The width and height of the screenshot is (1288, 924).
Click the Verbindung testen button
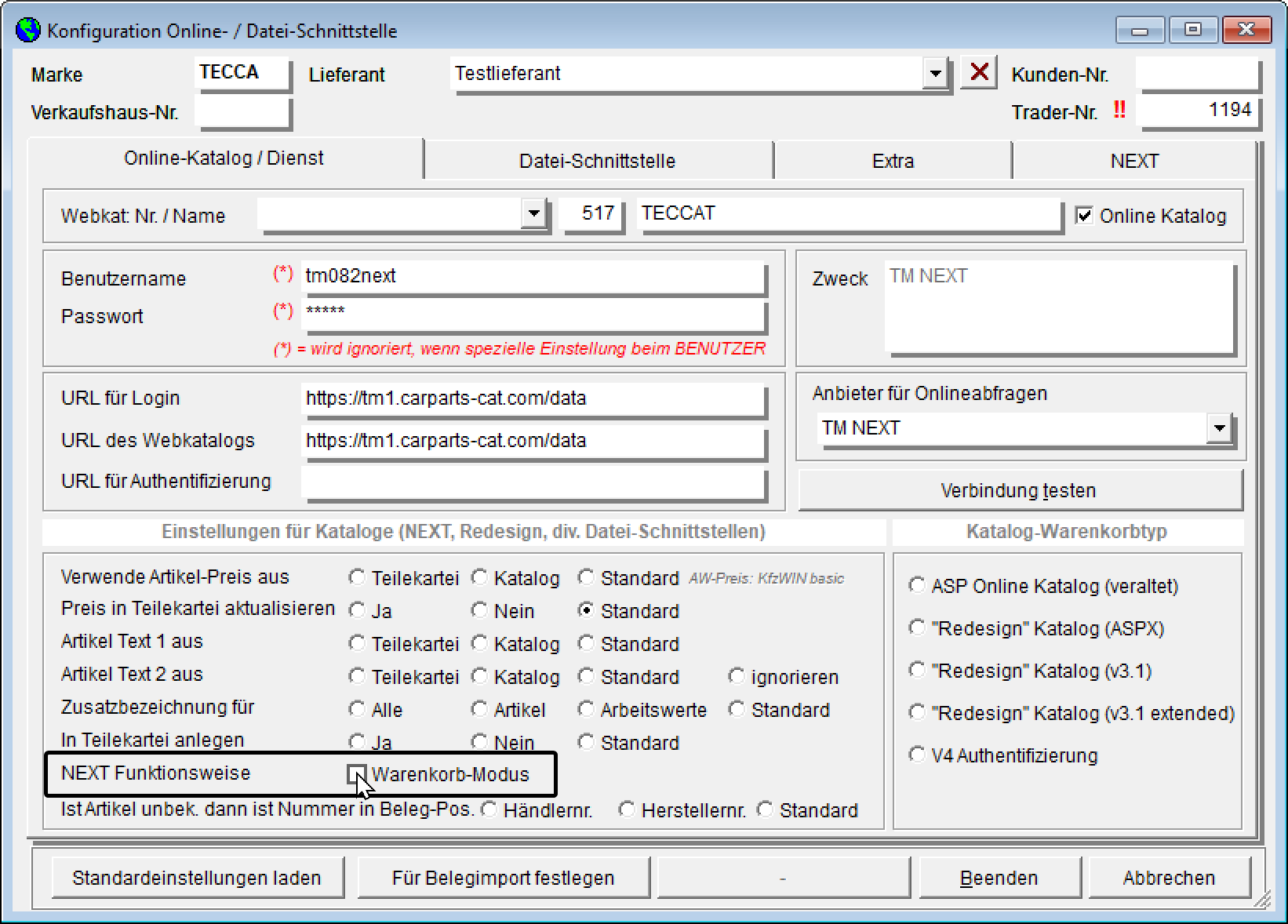(x=1018, y=490)
